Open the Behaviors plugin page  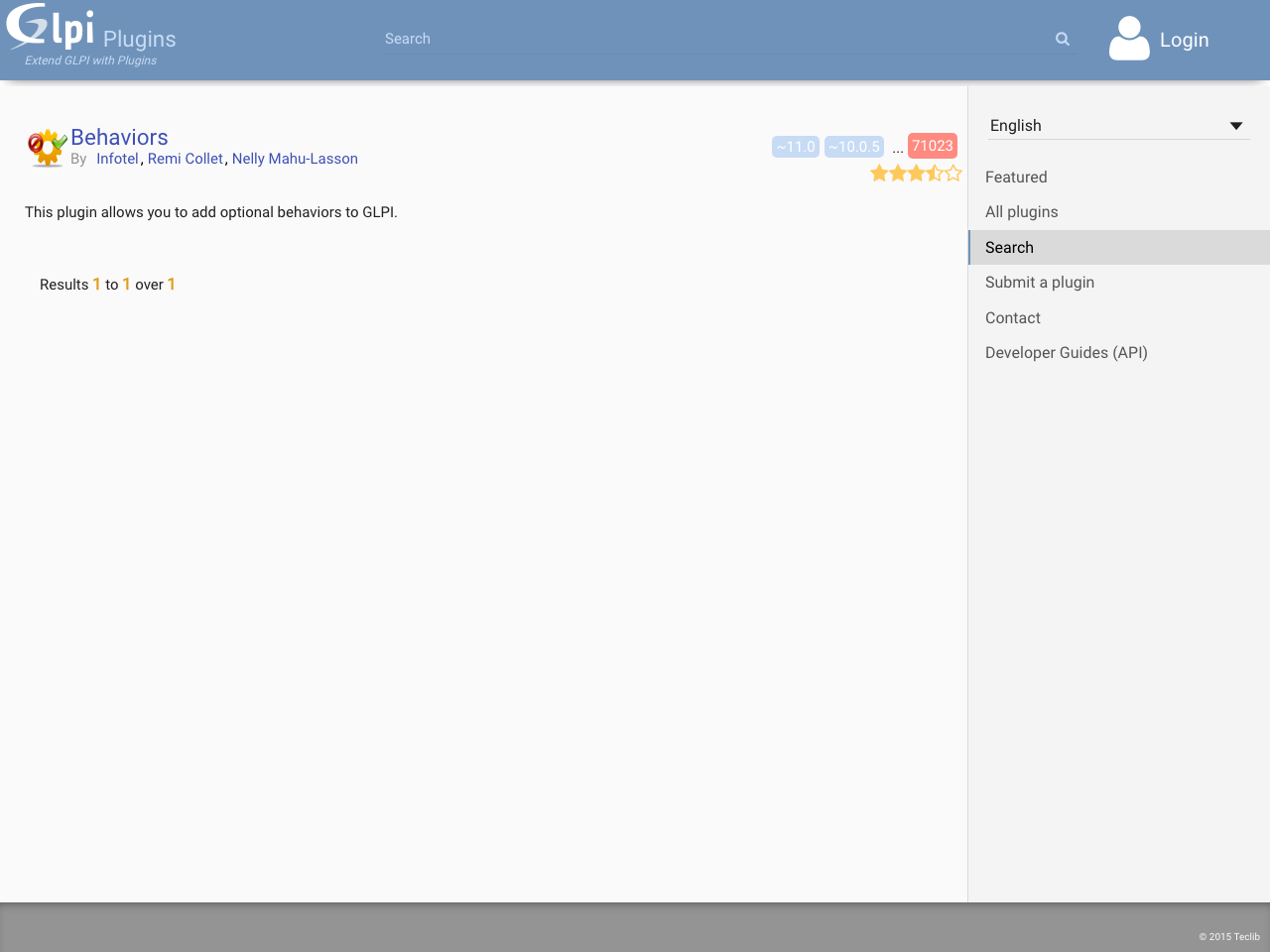coord(118,137)
